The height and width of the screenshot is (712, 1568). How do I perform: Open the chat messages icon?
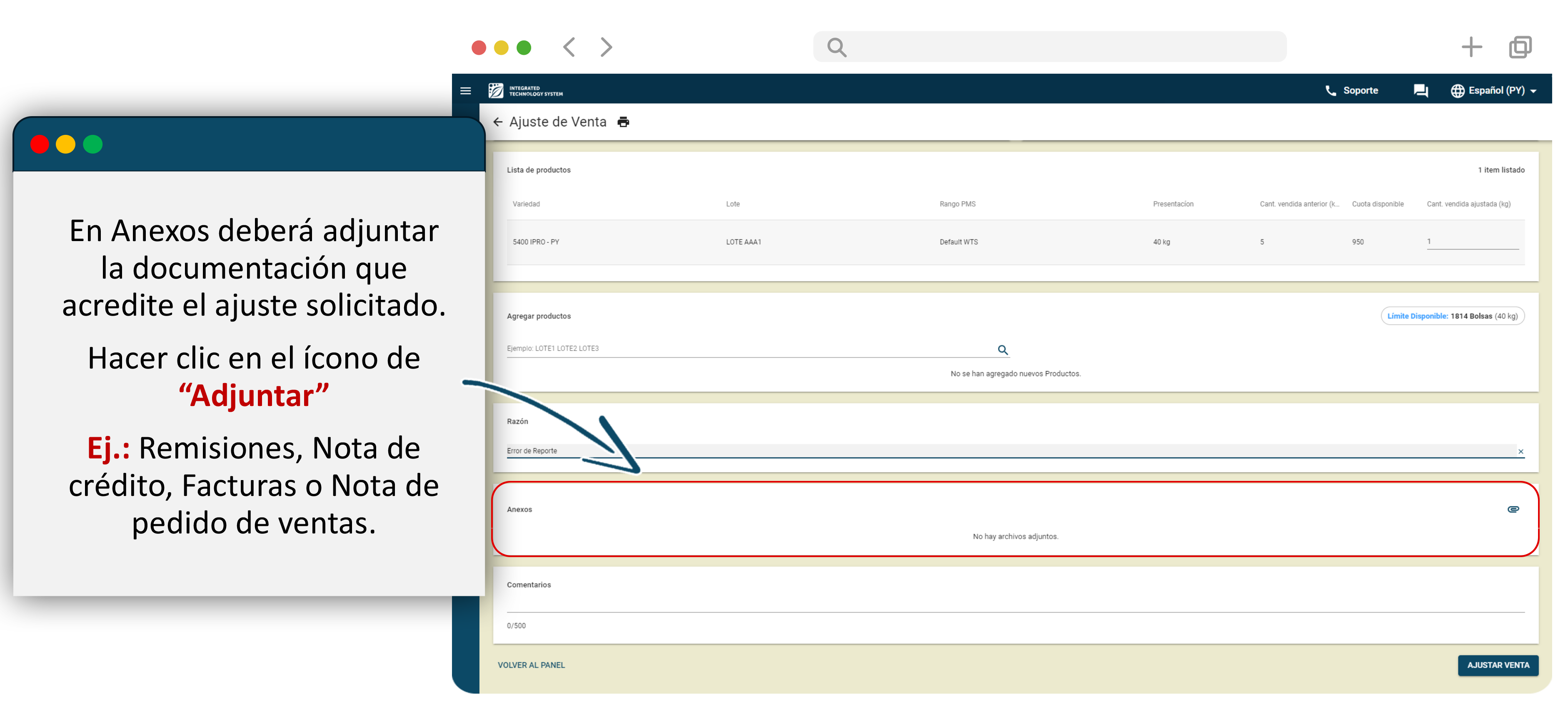pyautogui.click(x=1420, y=91)
